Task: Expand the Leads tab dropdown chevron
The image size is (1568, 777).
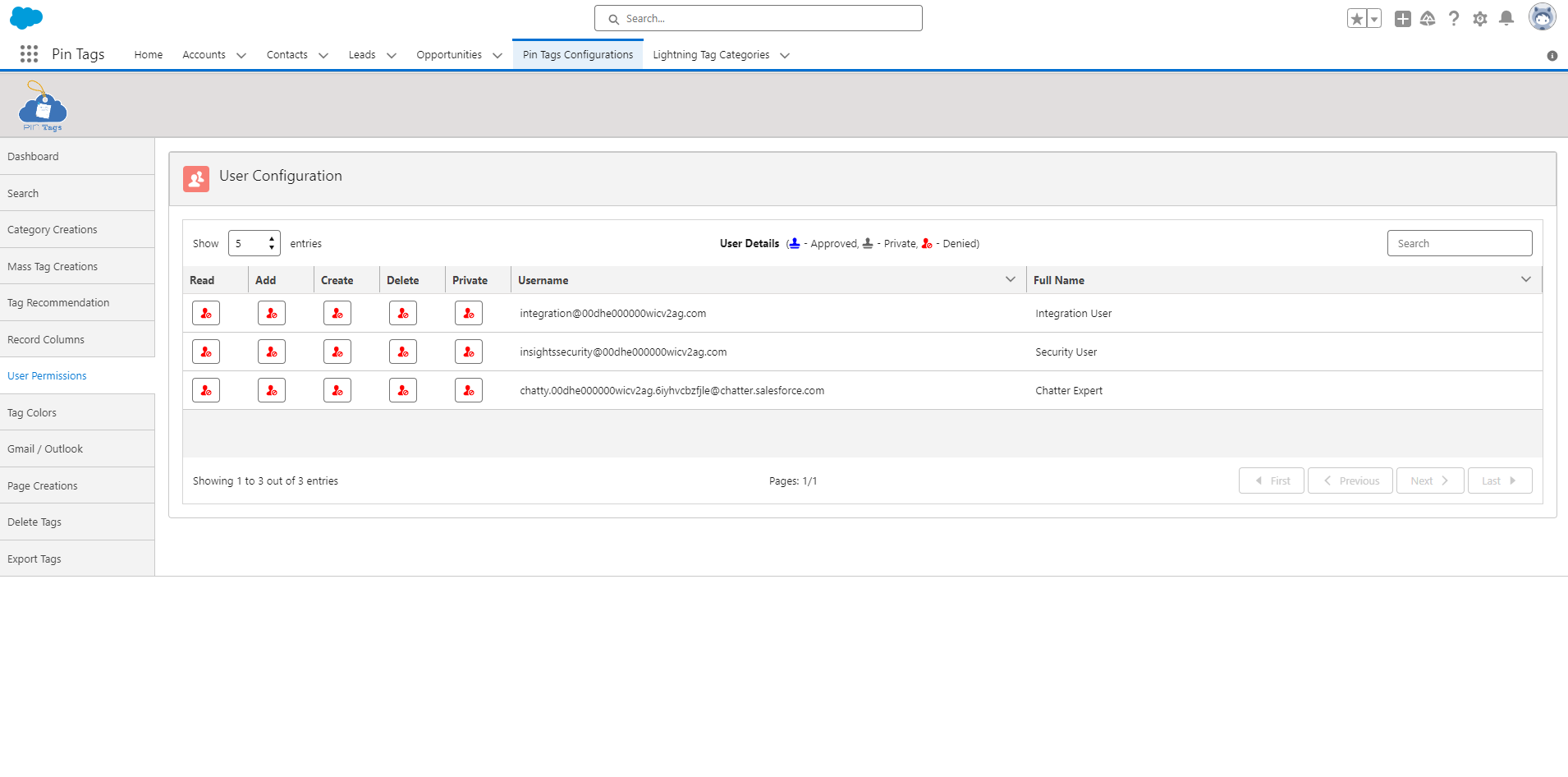Action: pos(392,55)
